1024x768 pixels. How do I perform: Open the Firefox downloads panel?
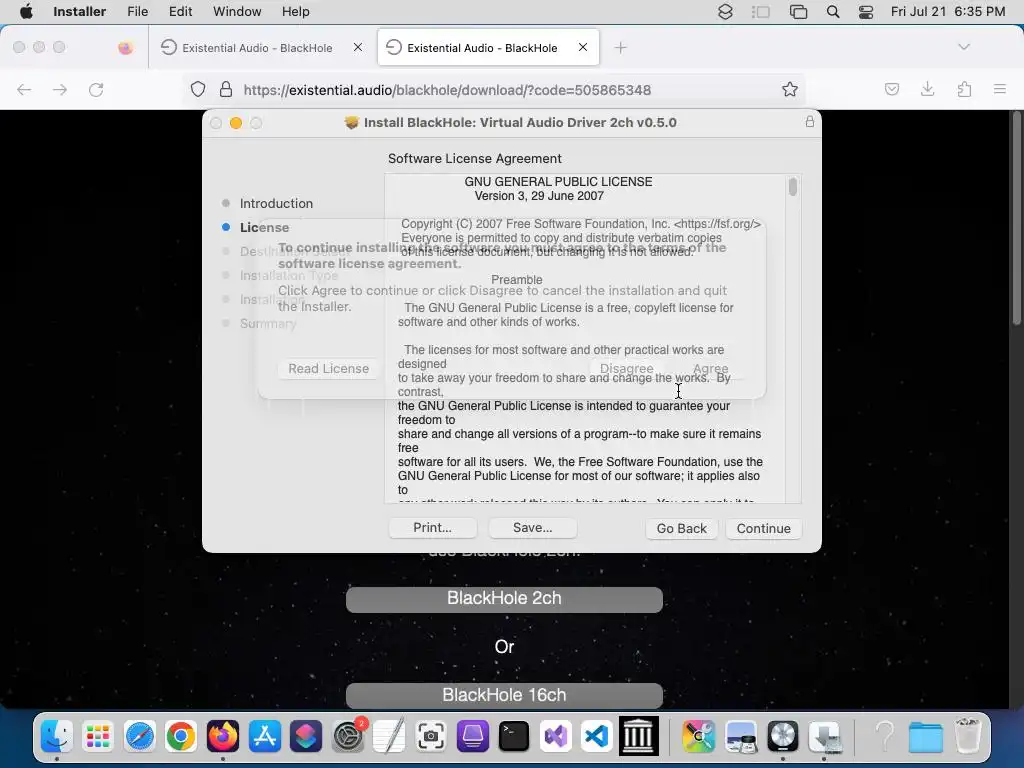927,89
